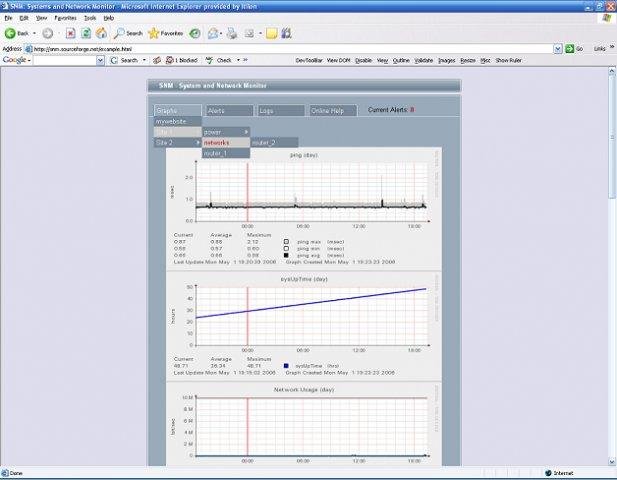Open the Edit menu

[x=24, y=18]
